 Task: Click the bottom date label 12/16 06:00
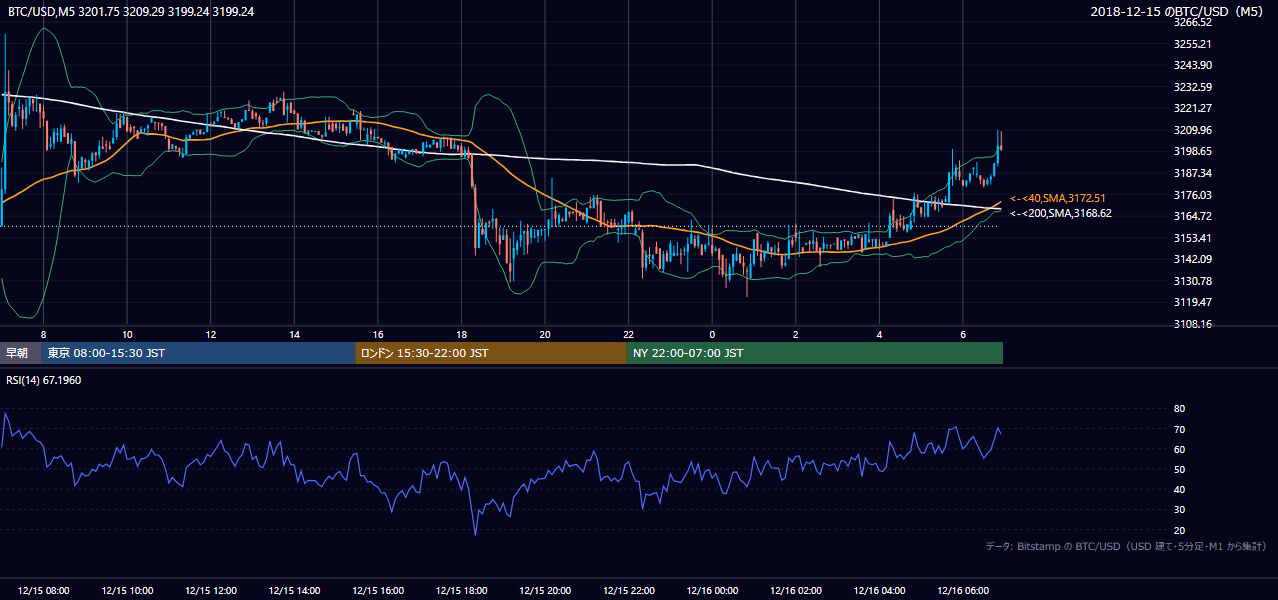tap(963, 591)
